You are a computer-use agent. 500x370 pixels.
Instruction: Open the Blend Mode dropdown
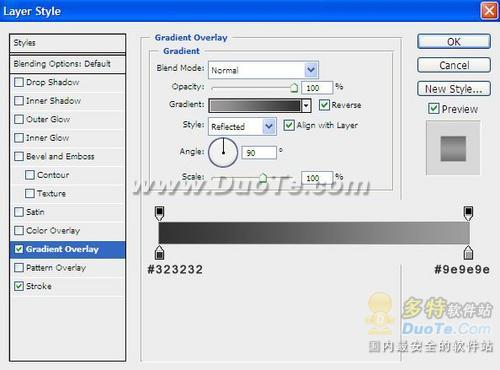[x=263, y=70]
